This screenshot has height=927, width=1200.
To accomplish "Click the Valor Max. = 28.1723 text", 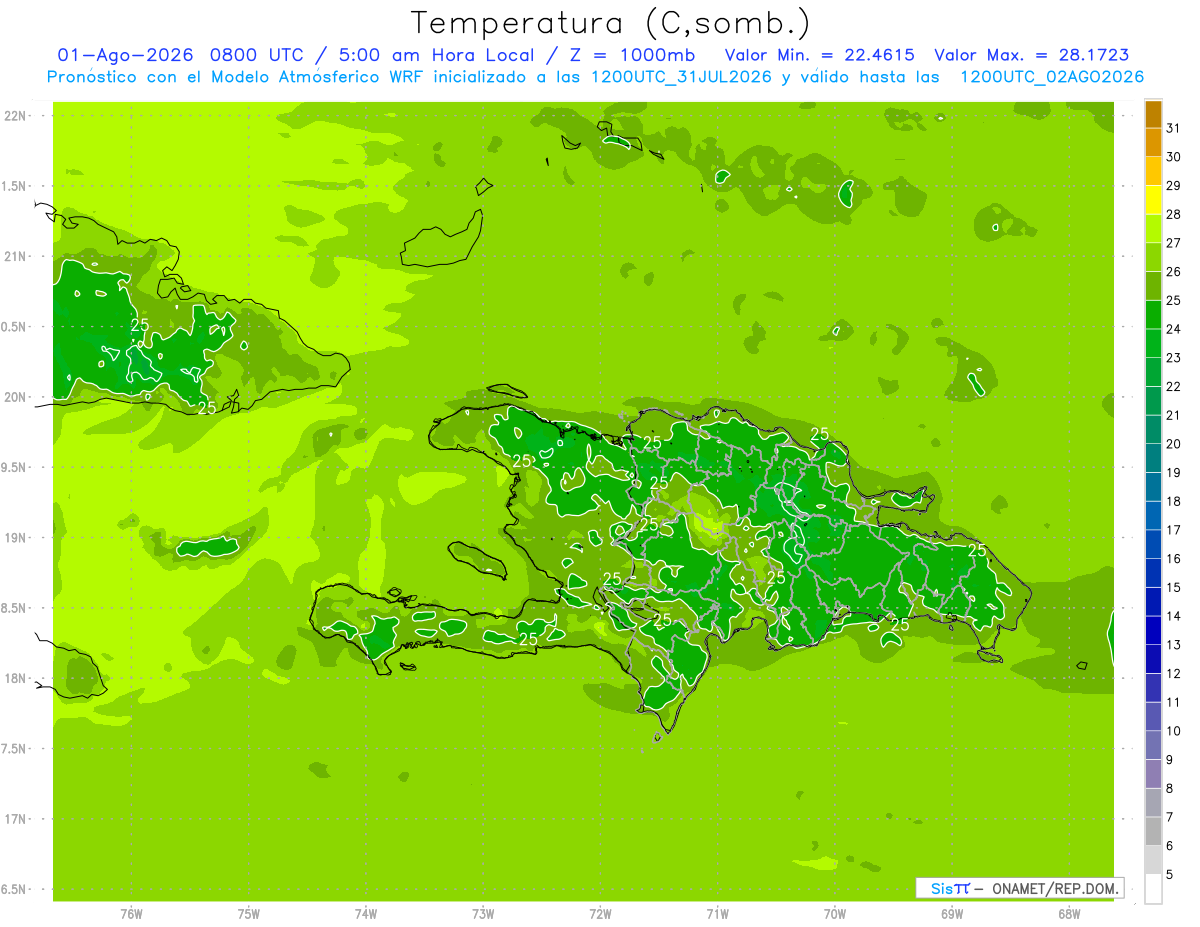I will (1031, 56).
